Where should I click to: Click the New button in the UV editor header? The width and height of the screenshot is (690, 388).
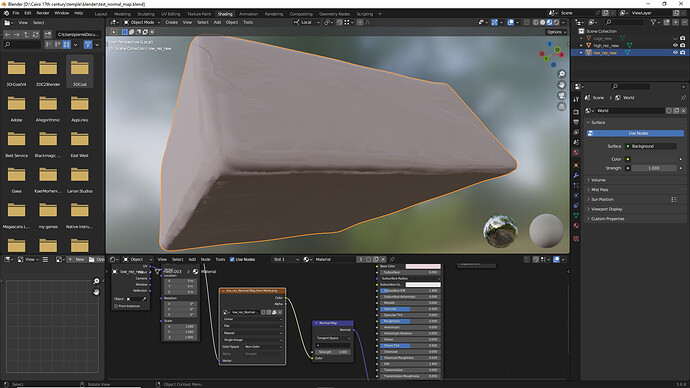(76, 260)
